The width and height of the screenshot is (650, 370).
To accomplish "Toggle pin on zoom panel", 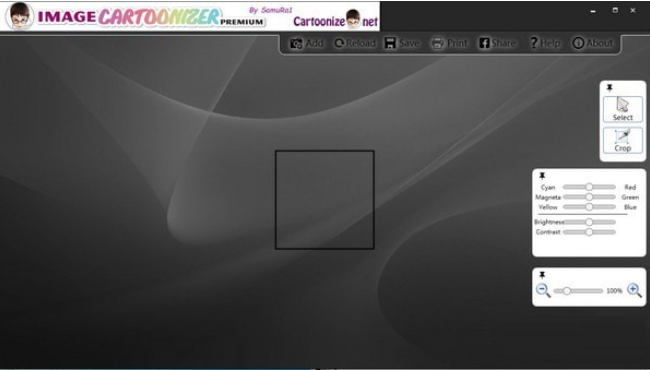I will 542,275.
